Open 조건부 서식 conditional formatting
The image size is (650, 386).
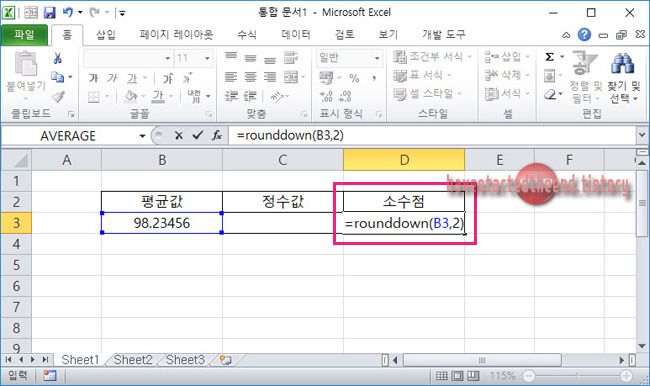(432, 57)
